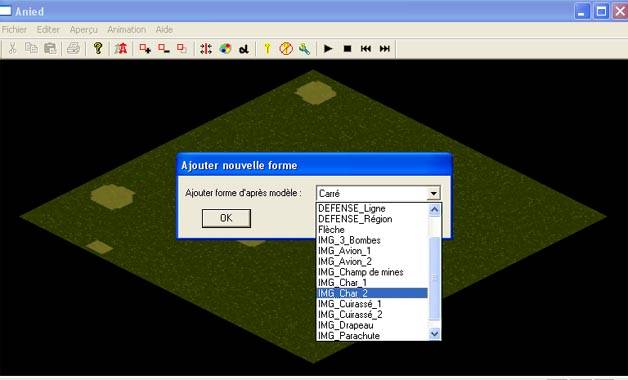Click the scissors cut icon

(13, 48)
